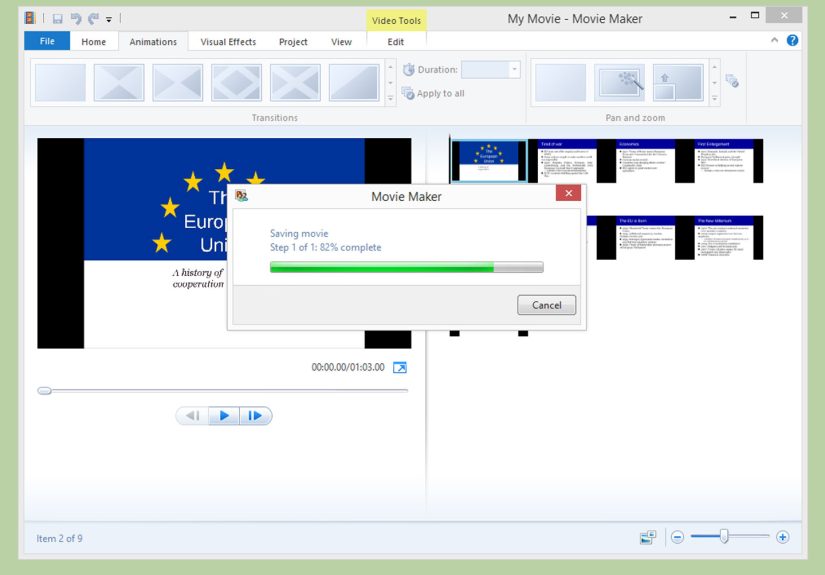Choose the diamond-shaped transition

(236, 83)
